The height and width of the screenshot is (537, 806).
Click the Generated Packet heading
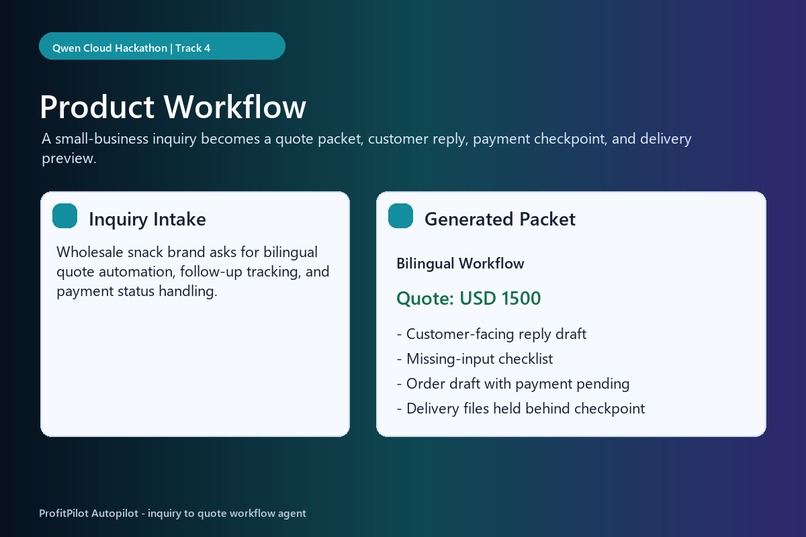click(x=500, y=219)
